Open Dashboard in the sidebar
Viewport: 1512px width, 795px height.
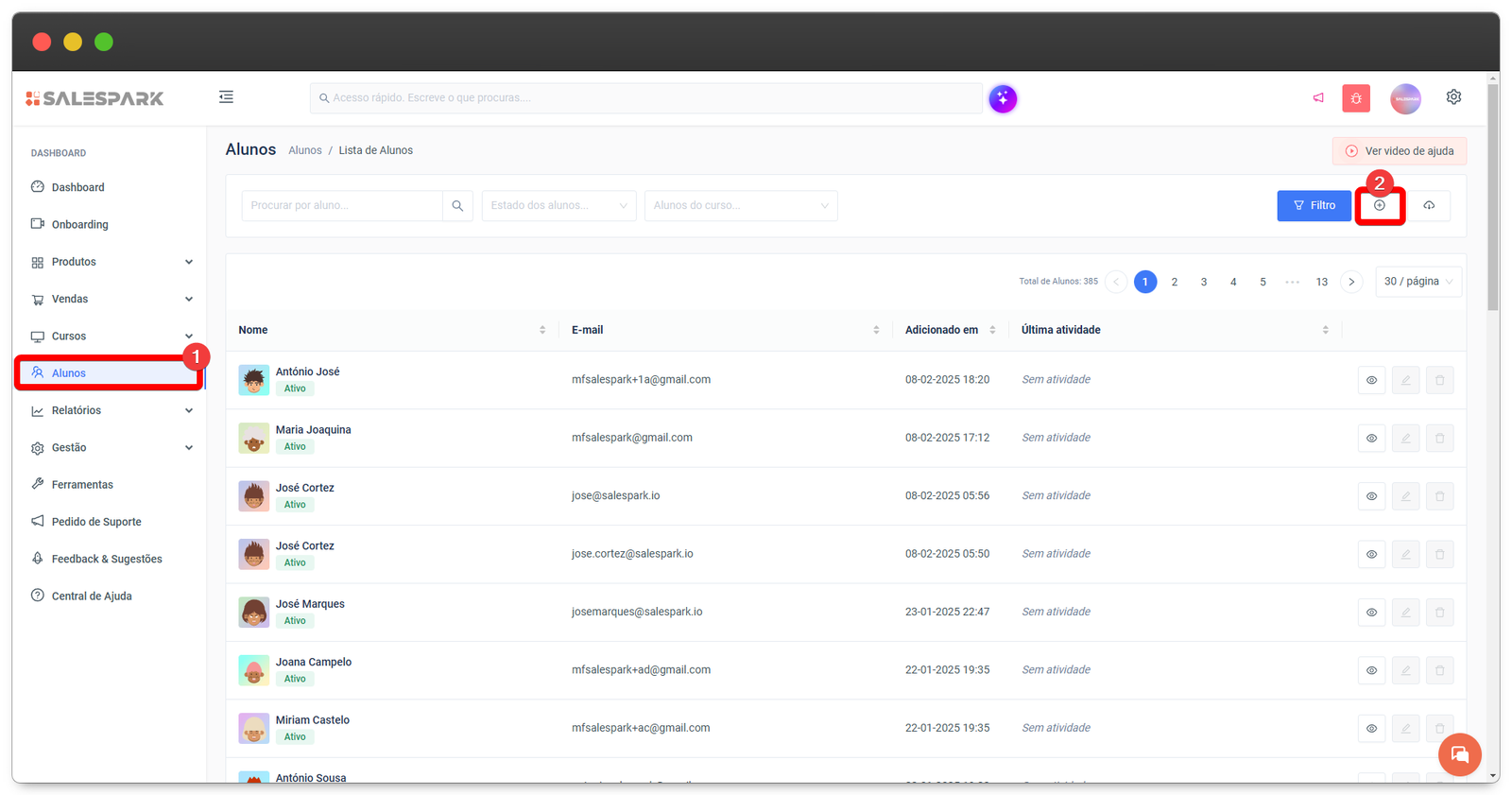[78, 187]
